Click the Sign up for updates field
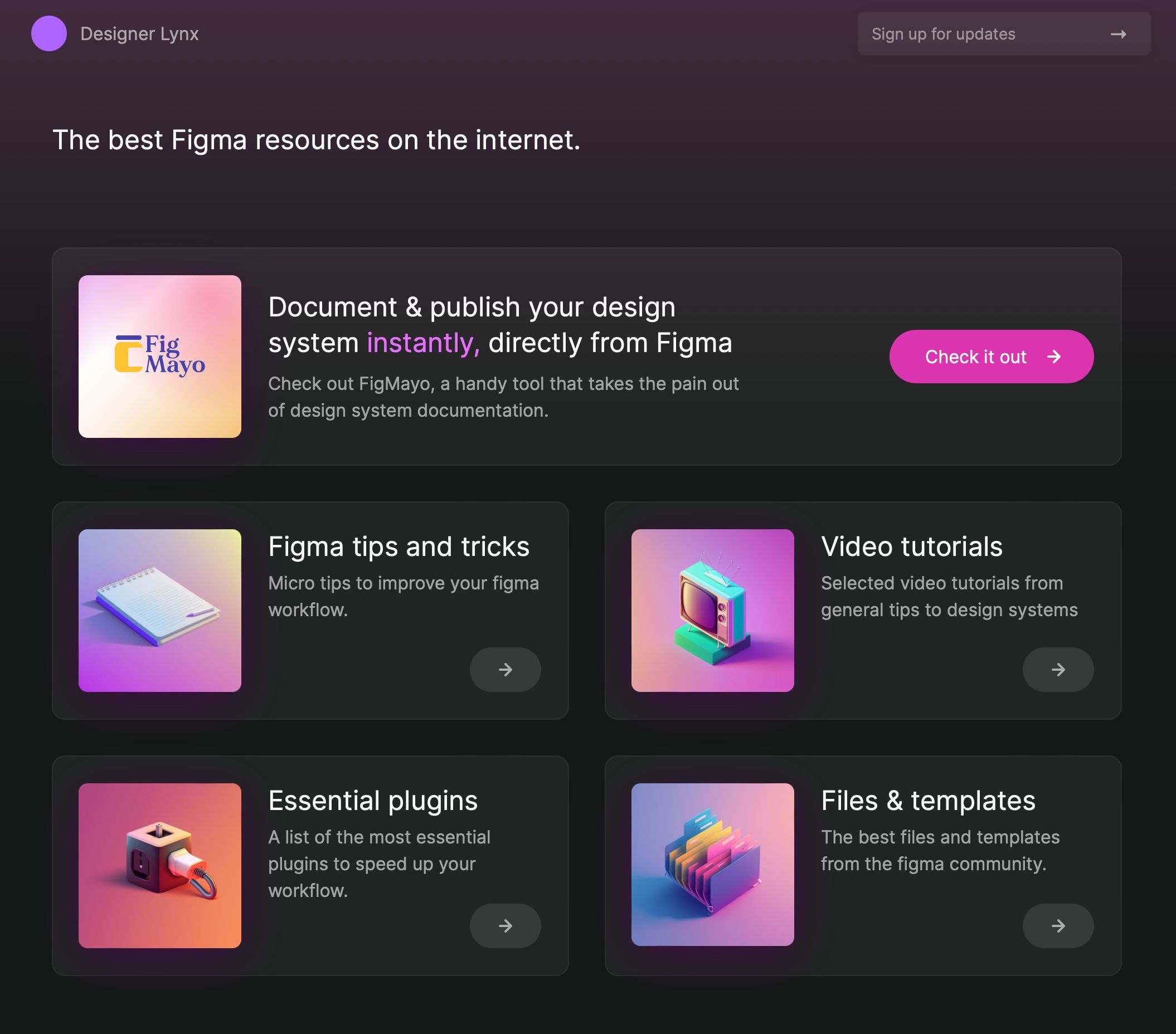Screen dimensions: 1176x1034 coord(1004,34)
